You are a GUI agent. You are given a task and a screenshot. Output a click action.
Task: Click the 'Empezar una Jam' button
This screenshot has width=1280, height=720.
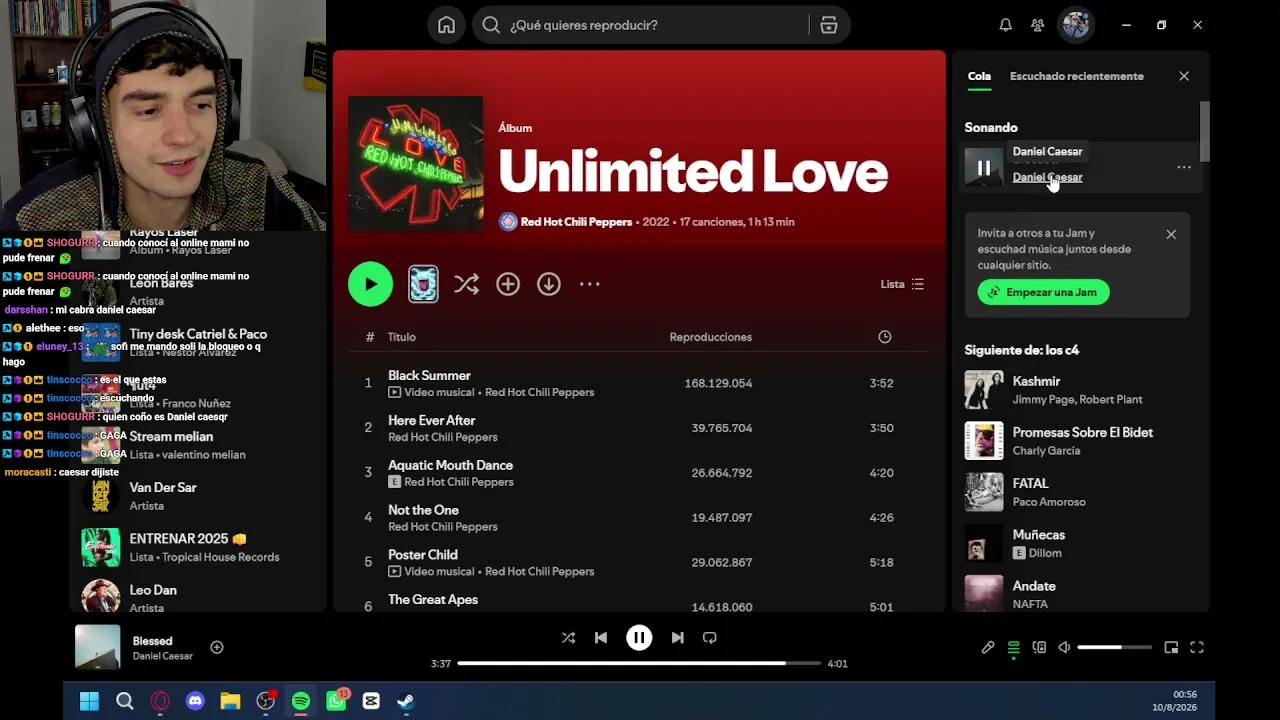pos(1043,292)
